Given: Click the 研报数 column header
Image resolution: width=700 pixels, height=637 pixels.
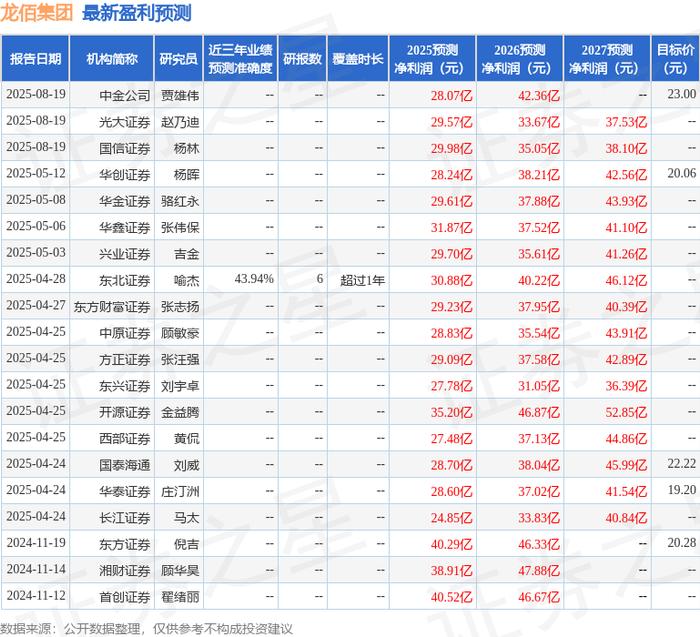Looking at the screenshot, I should pos(302,59).
